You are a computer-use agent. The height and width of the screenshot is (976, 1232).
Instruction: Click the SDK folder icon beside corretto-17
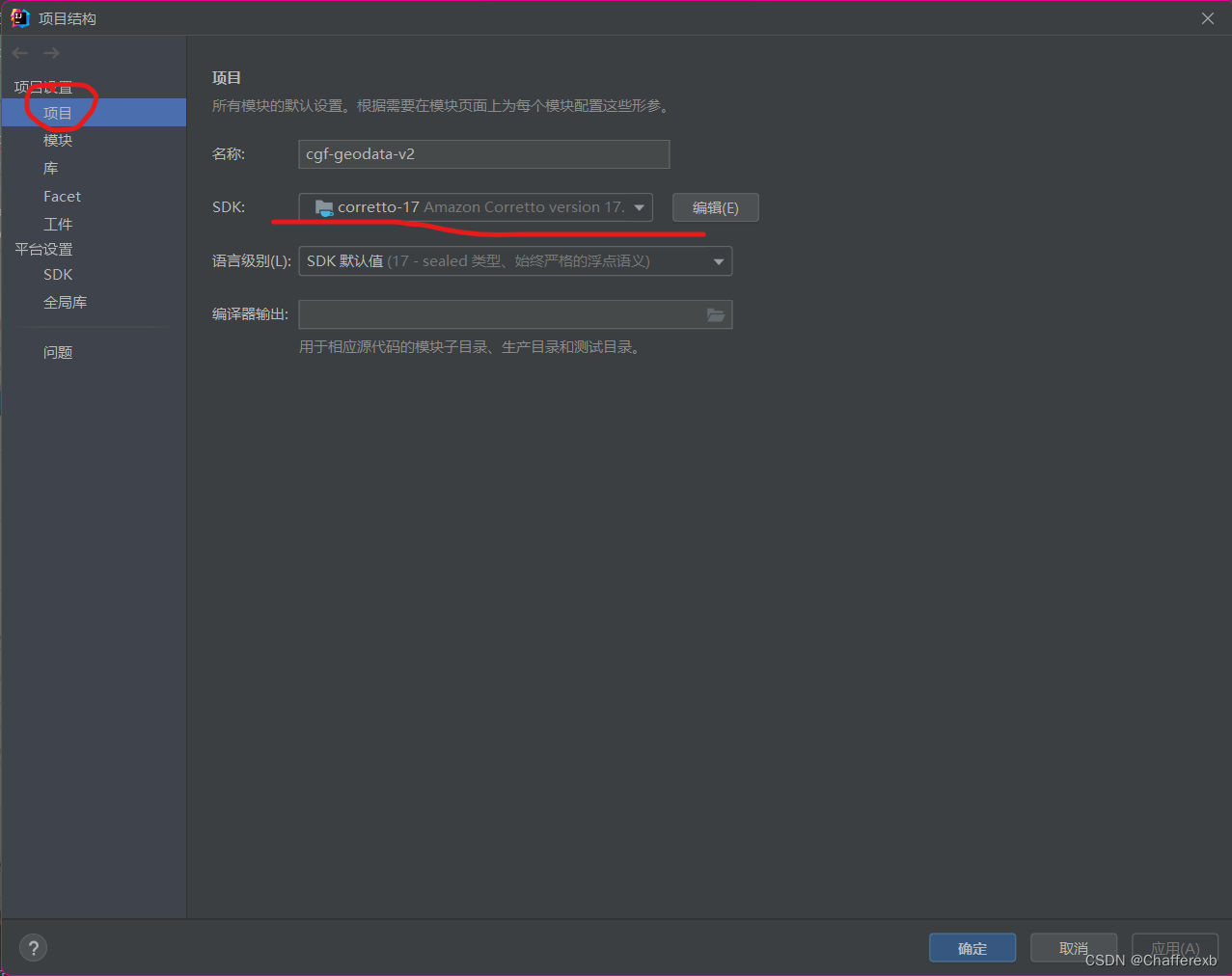coord(323,206)
